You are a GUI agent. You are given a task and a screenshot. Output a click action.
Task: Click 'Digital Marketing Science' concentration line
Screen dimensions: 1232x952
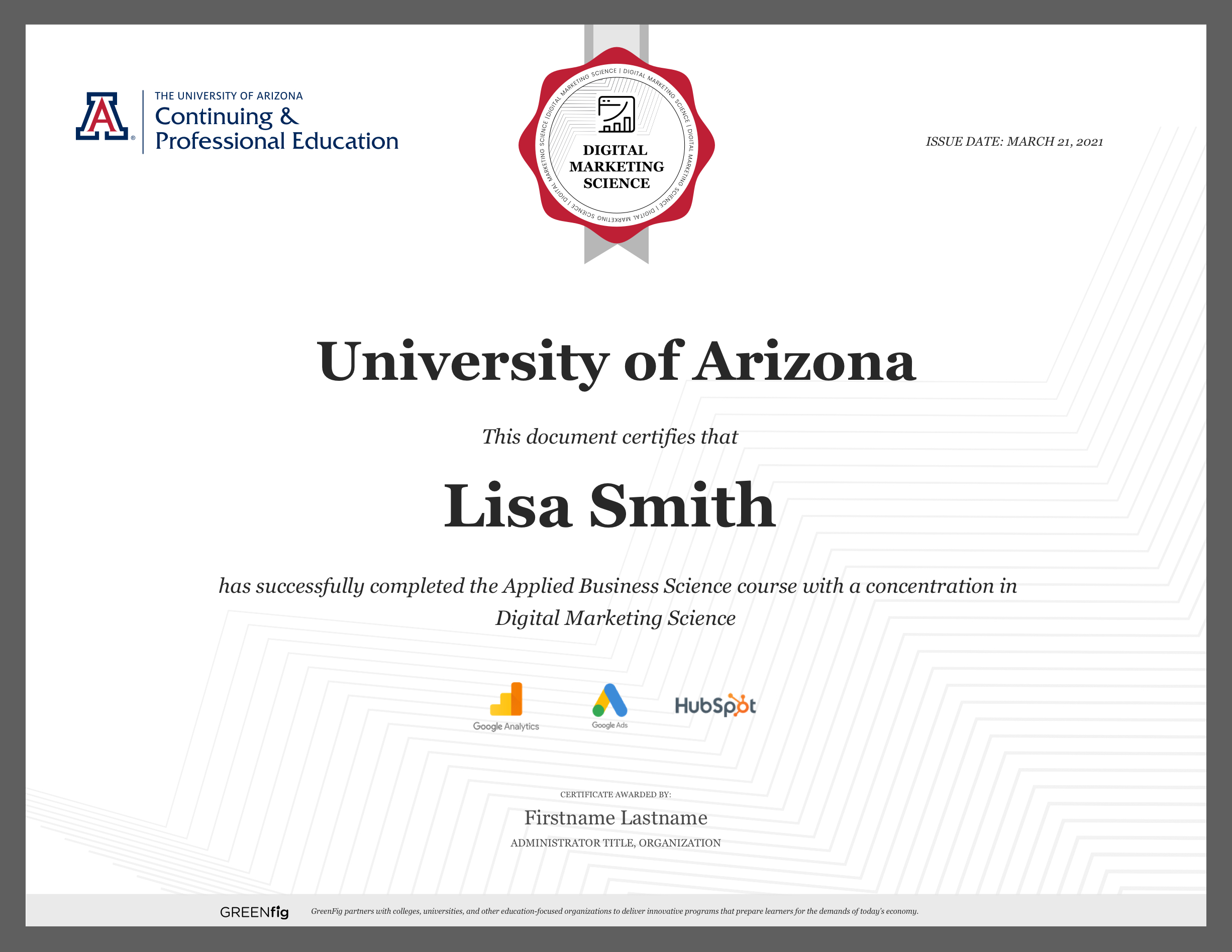[x=615, y=619]
